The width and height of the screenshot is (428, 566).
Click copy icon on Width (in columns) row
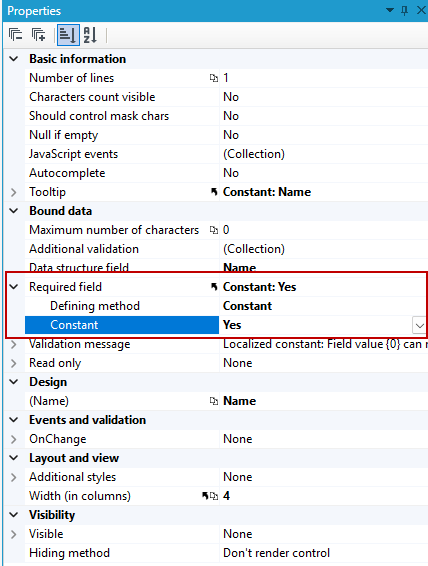(214, 496)
